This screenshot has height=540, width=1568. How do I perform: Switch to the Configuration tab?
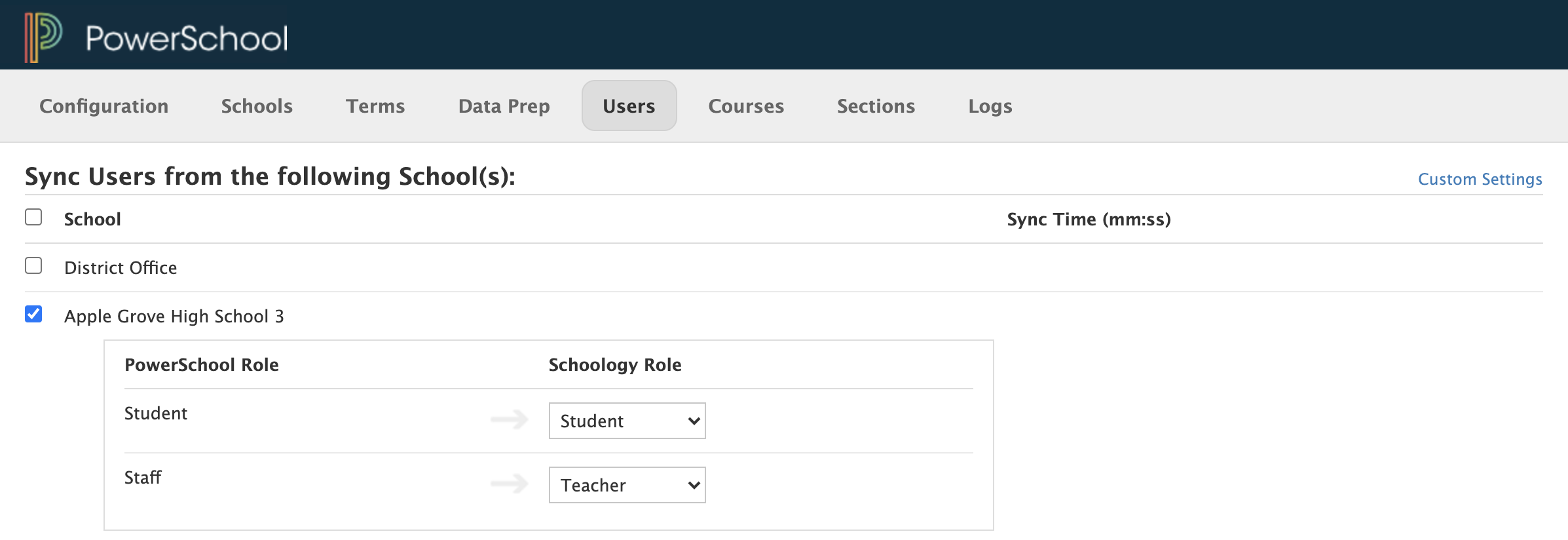coord(104,106)
